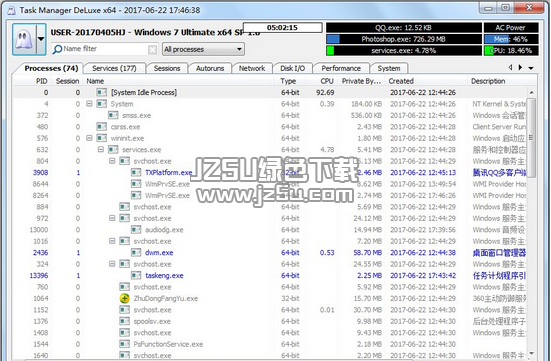Screen dimensions: 551x361
Task: Open the Disk I/O tab
Action: pyautogui.click(x=292, y=68)
